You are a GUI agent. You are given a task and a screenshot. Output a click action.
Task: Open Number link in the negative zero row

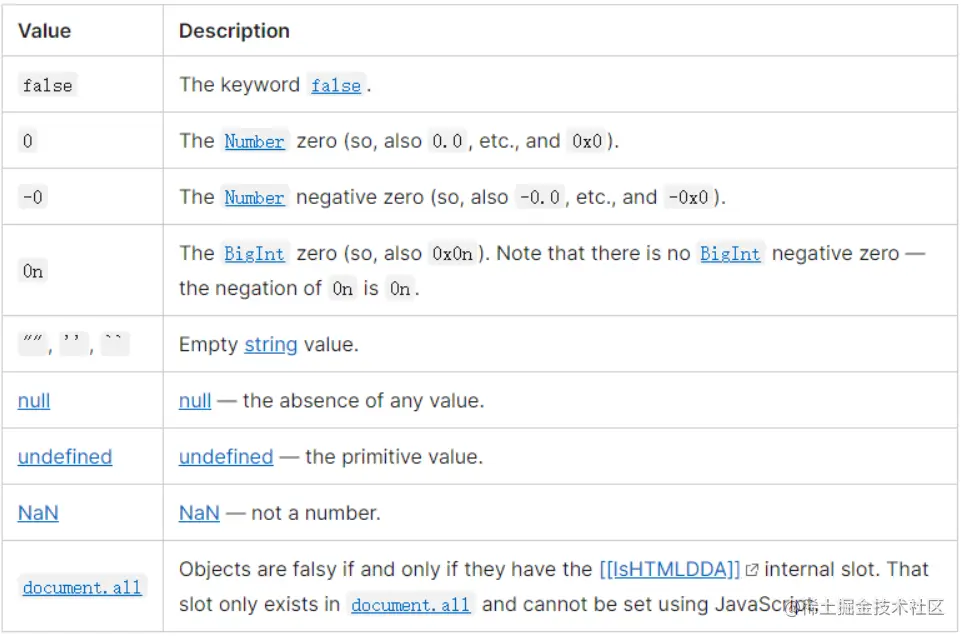pyautogui.click(x=254, y=198)
